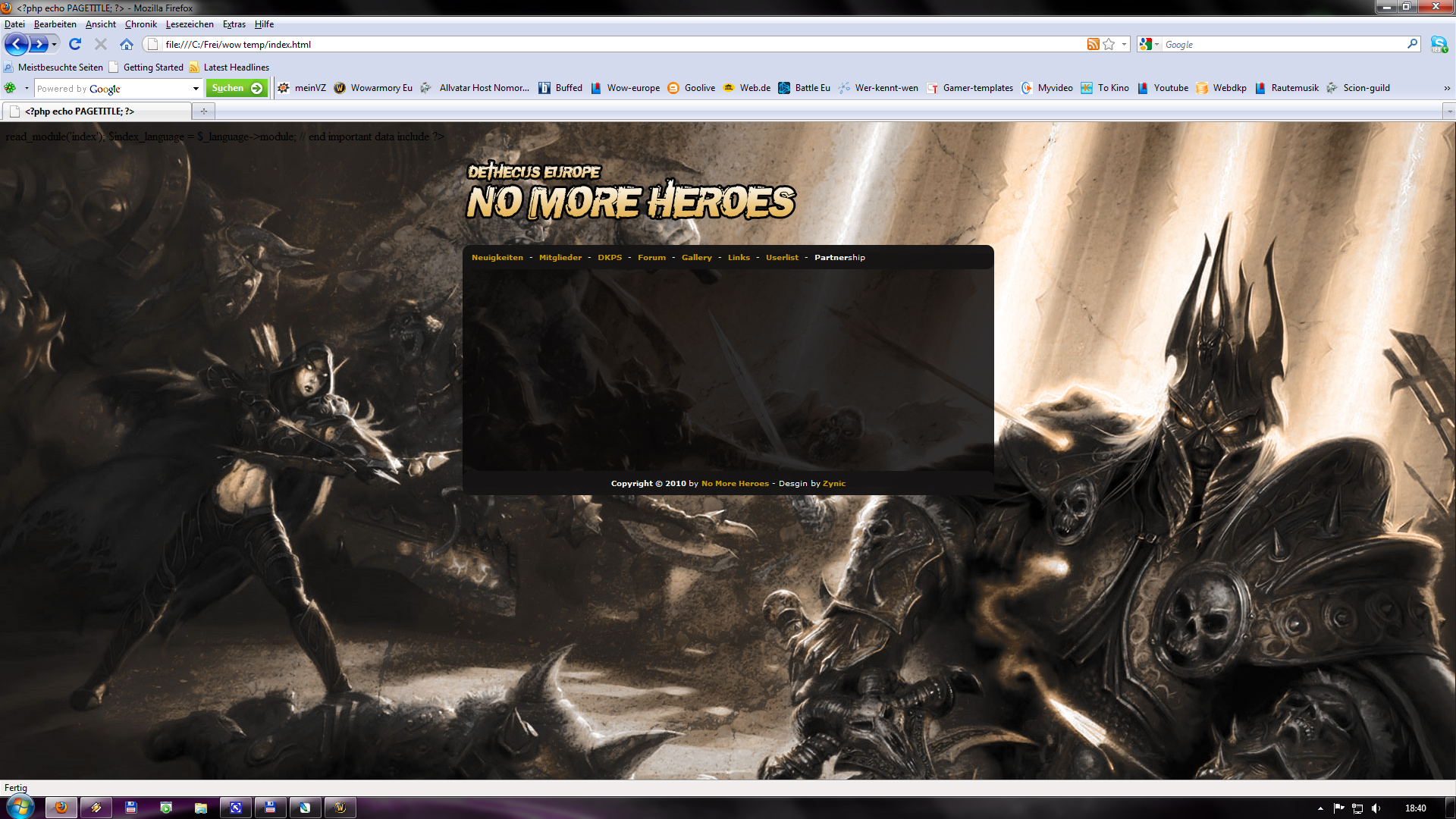This screenshot has height=819, width=1456.
Task: Open the Firefox taskbar icon
Action: point(61,808)
